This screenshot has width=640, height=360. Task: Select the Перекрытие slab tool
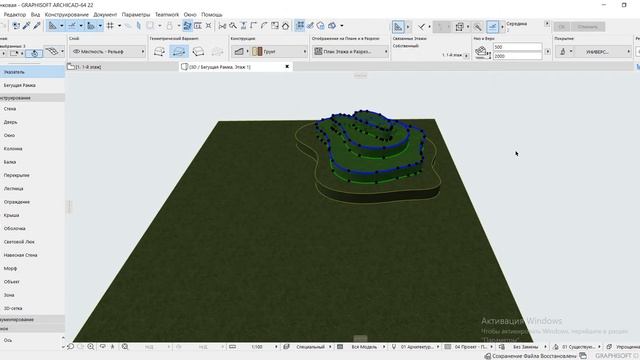[x=32, y=175]
